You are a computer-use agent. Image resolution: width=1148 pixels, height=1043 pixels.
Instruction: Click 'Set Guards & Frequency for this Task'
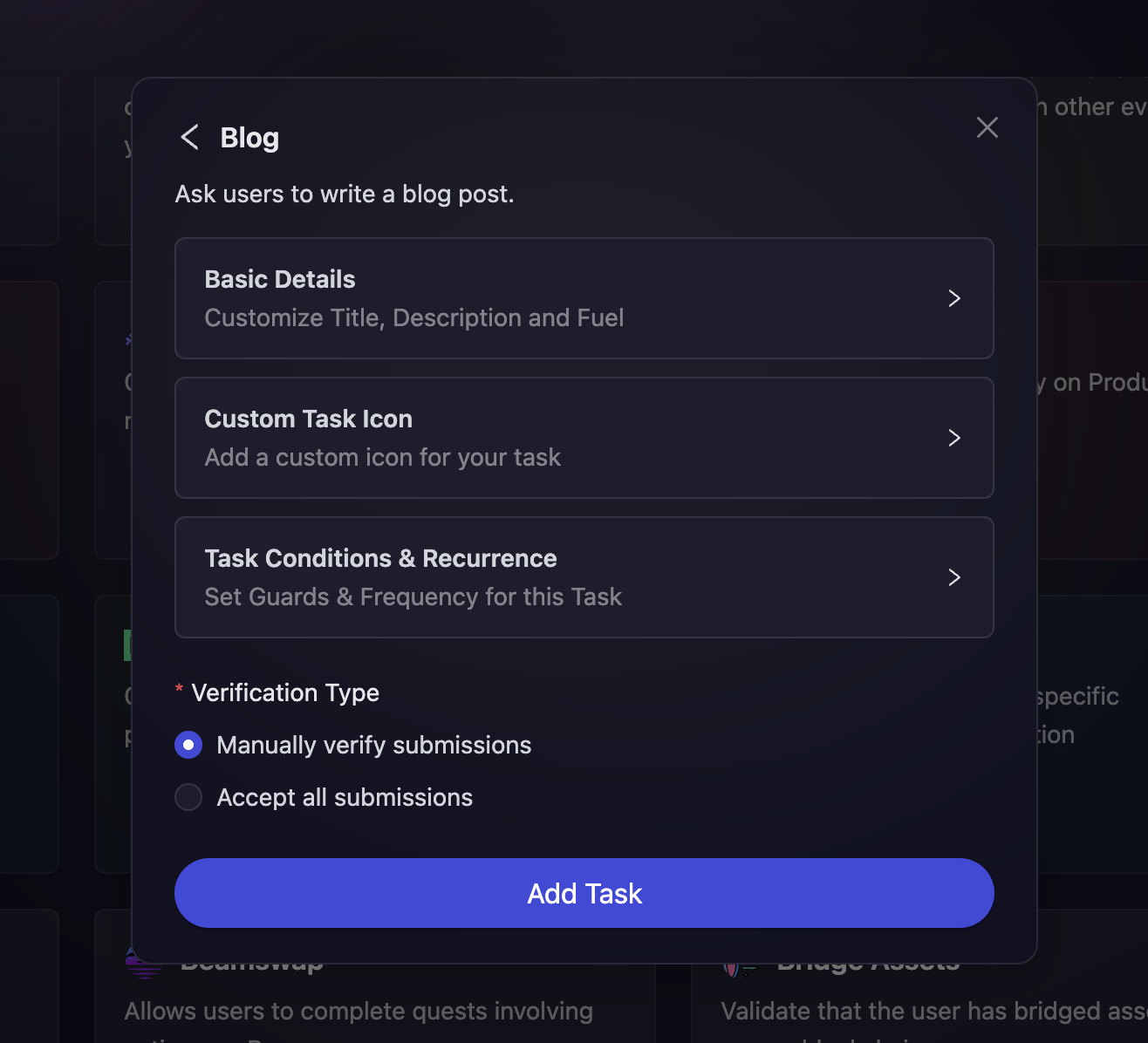[x=413, y=596]
